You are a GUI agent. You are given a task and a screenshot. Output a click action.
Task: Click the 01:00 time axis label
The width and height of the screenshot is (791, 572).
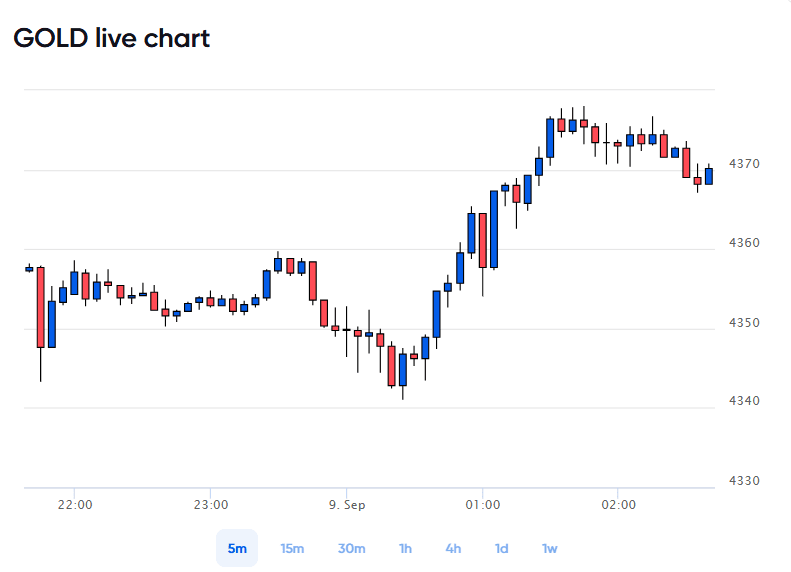pyautogui.click(x=482, y=504)
